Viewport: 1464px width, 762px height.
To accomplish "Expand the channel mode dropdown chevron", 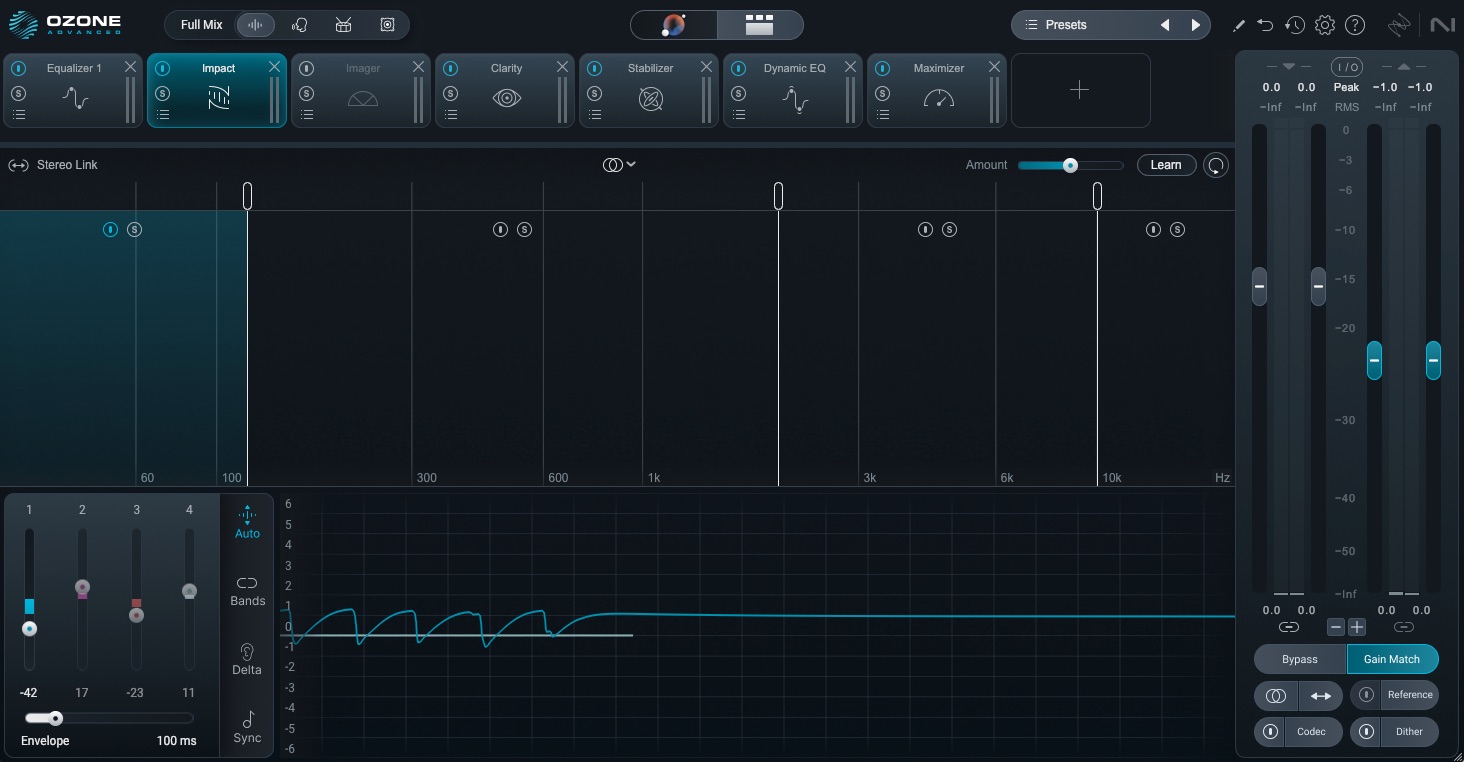I will click(631, 165).
